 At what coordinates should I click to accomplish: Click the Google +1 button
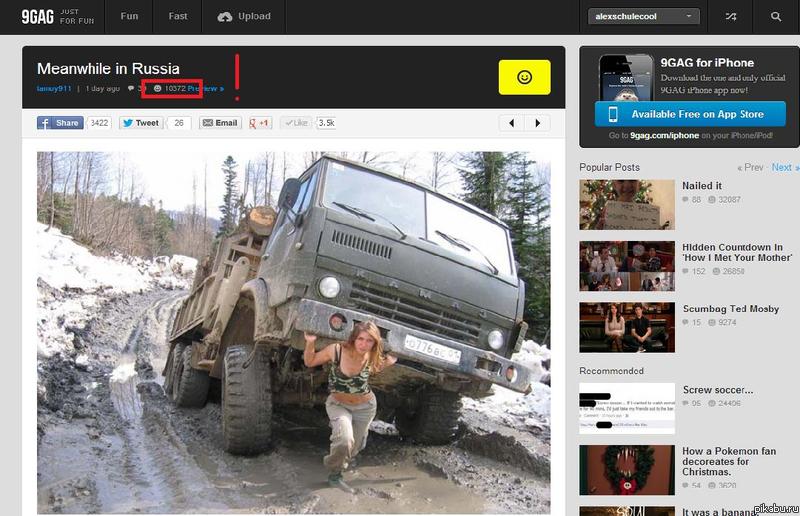coord(260,123)
